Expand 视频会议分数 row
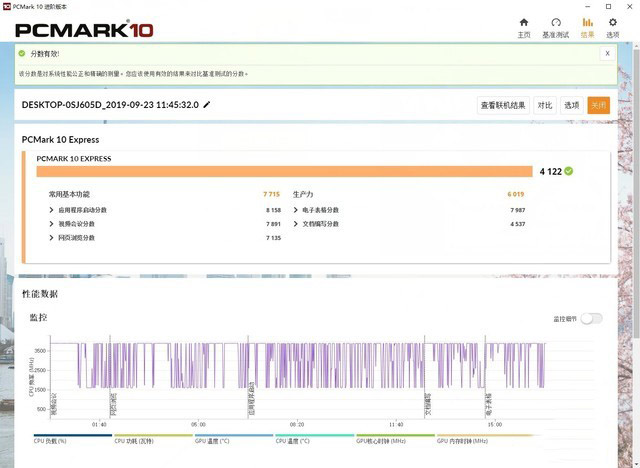 click(51, 224)
